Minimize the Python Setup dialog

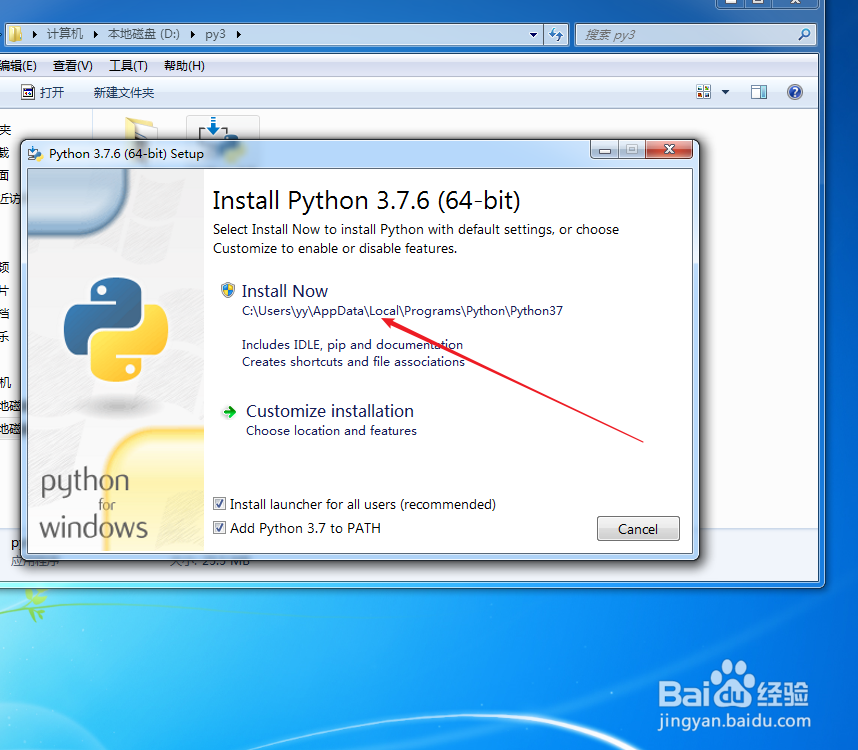[x=605, y=150]
